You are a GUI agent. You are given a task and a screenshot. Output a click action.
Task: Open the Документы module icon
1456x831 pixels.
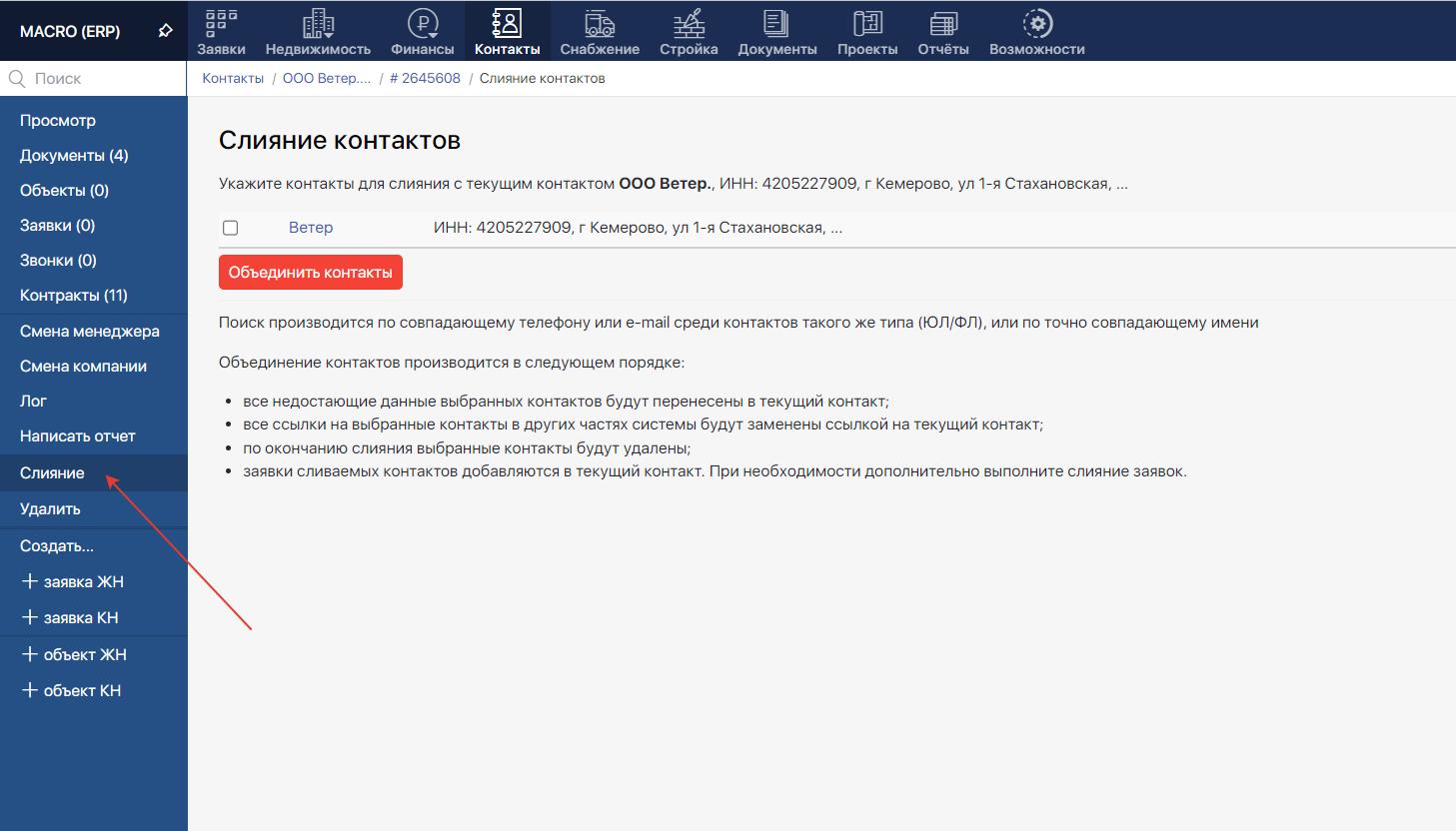pyautogui.click(x=776, y=23)
